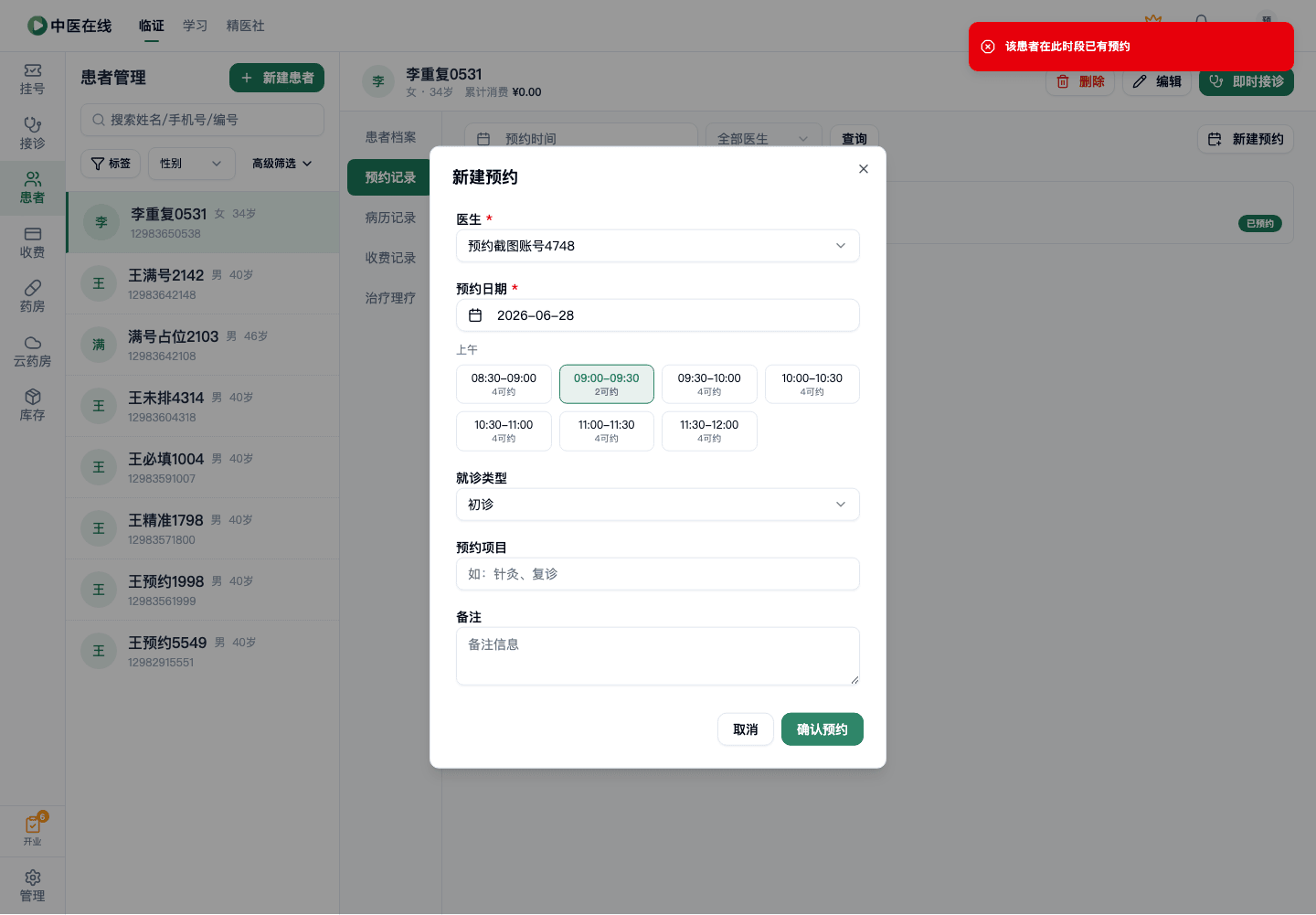Image resolution: width=1316 pixels, height=915 pixels.
Task: Select patient 李重复0531 in the list
Action: point(203,222)
